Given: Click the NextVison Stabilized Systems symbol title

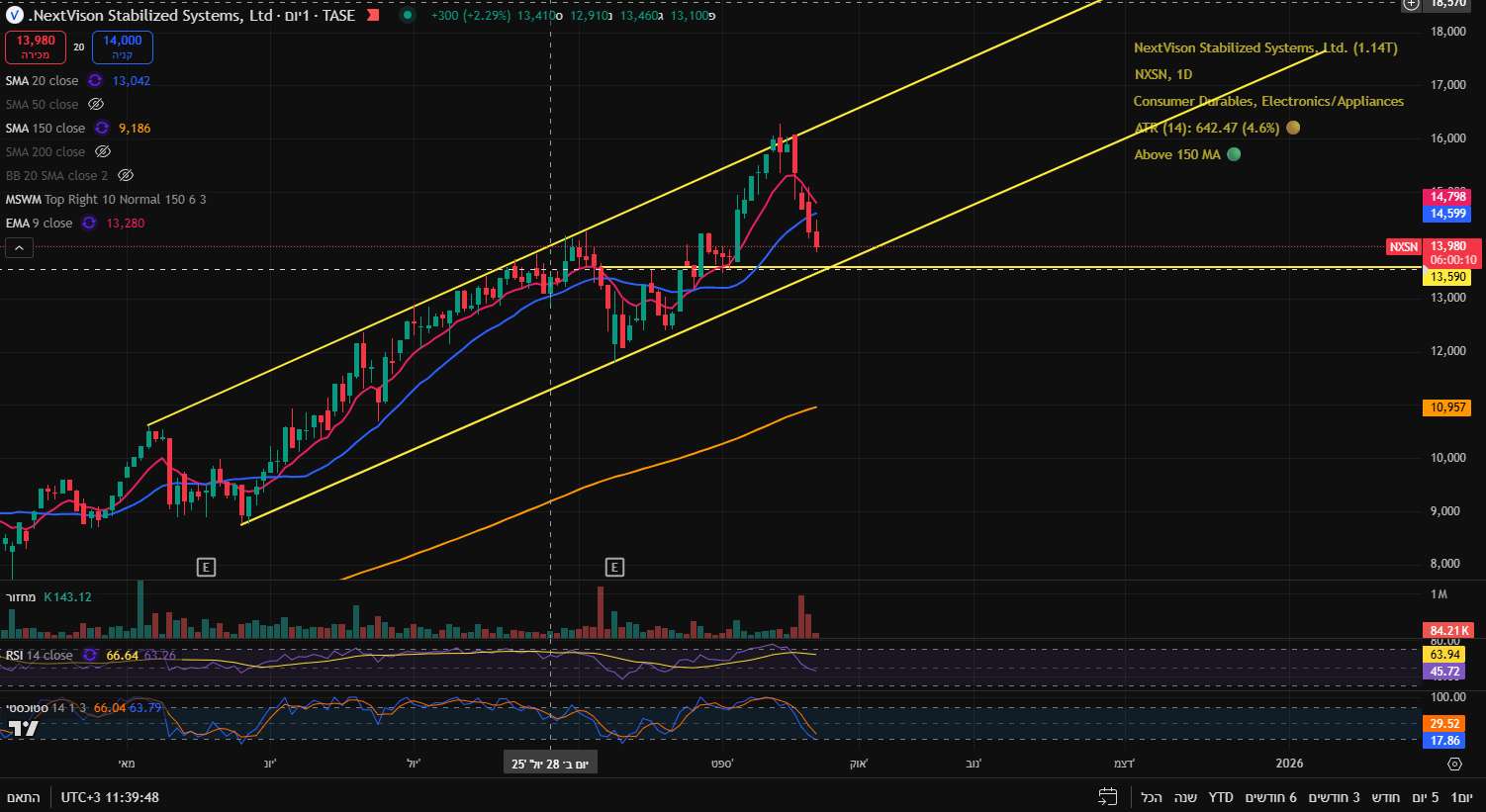Looking at the screenshot, I should tap(151, 15).
